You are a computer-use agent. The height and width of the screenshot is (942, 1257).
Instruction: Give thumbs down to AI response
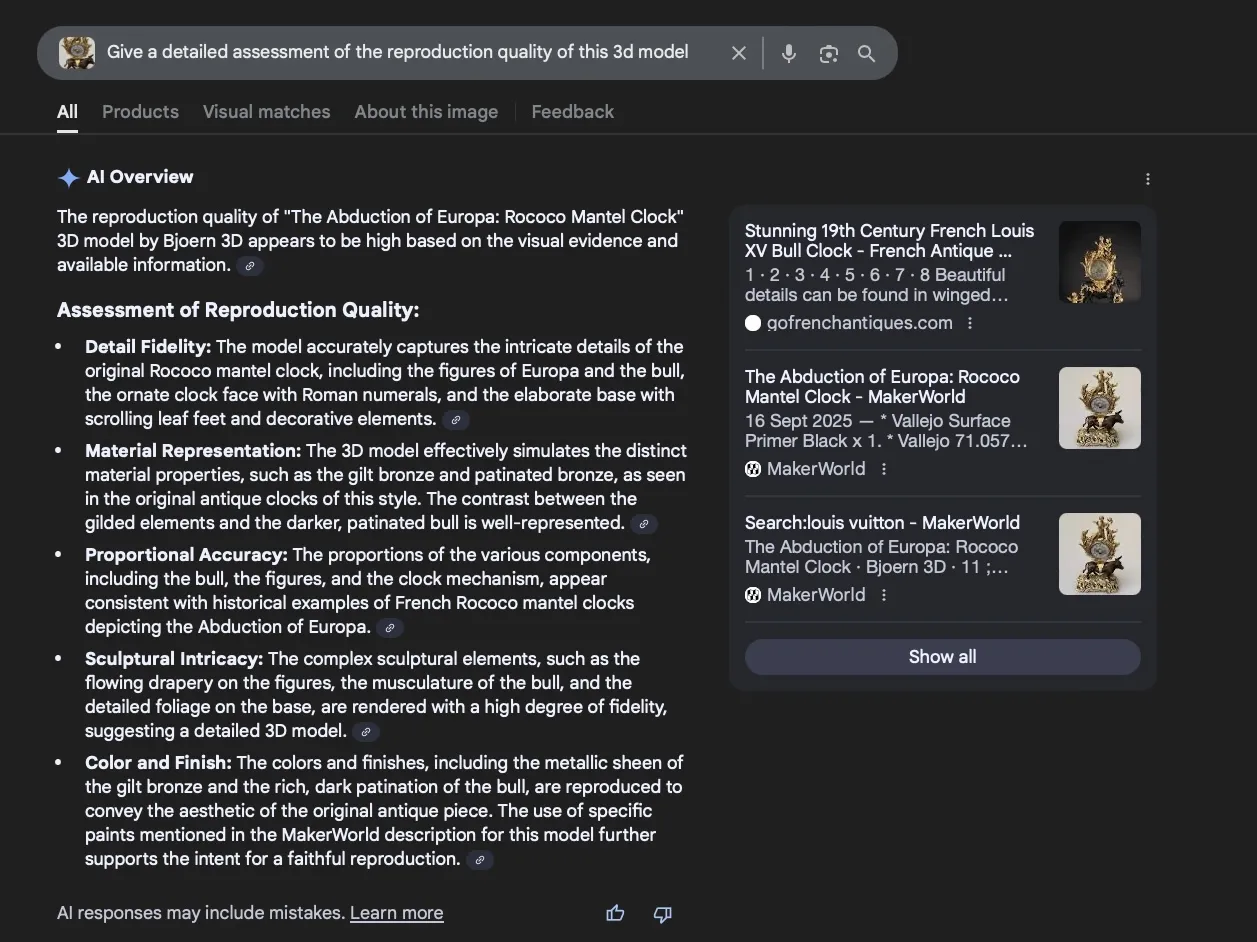[x=662, y=913]
